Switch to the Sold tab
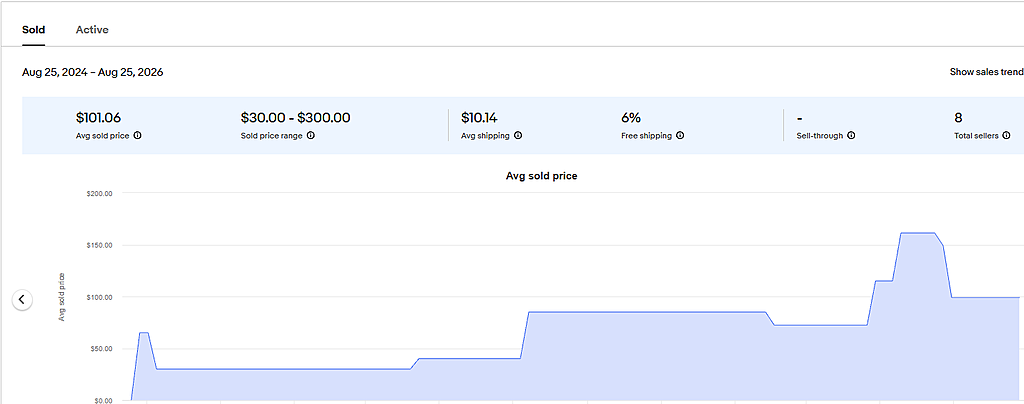1024x404 pixels. pos(33,30)
